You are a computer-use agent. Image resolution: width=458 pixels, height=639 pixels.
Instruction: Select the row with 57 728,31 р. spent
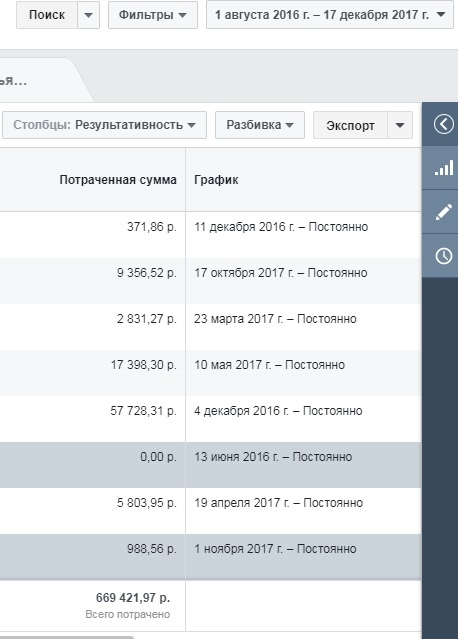point(211,419)
